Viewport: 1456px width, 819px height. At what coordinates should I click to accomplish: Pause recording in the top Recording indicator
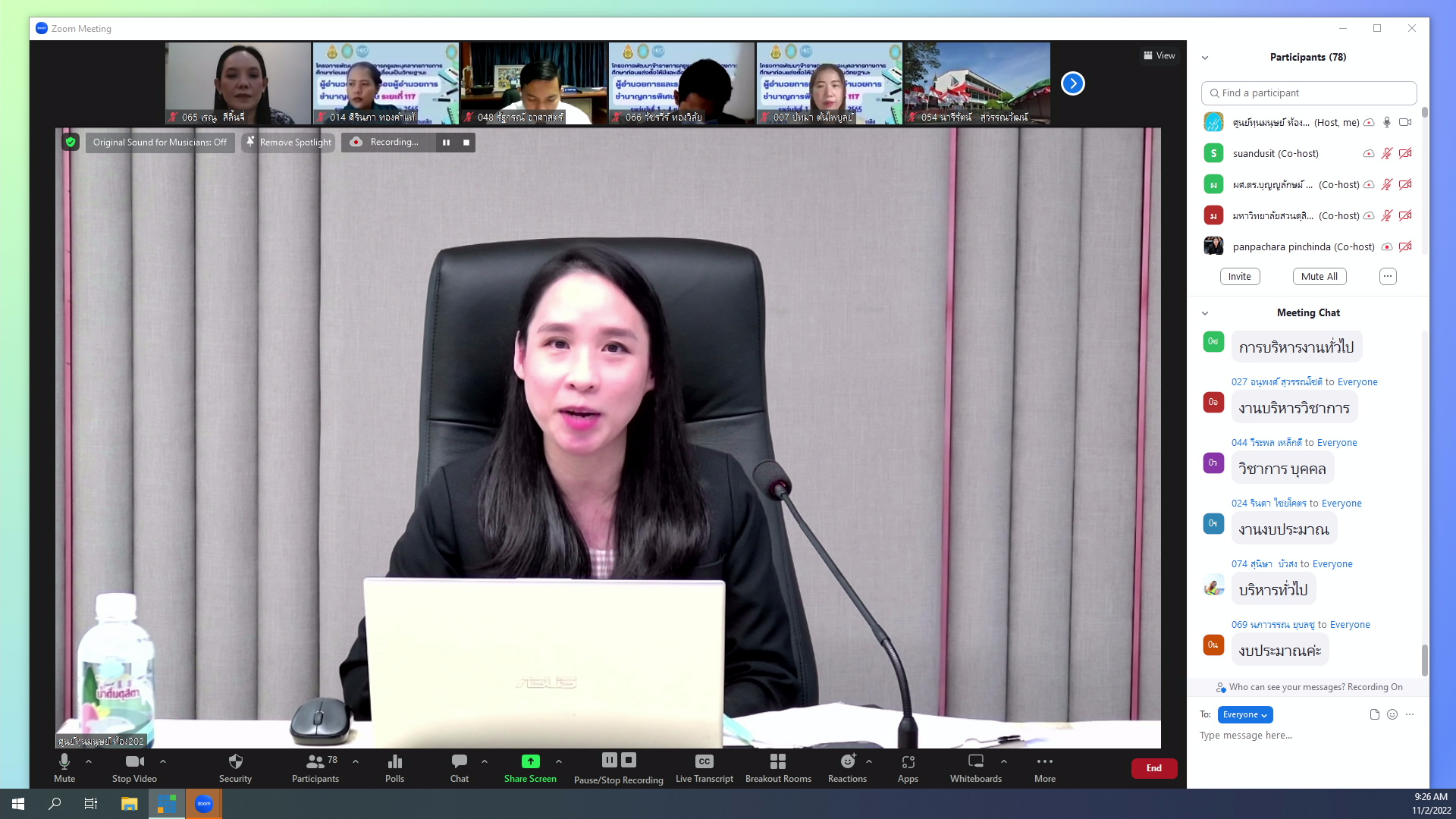(x=446, y=142)
